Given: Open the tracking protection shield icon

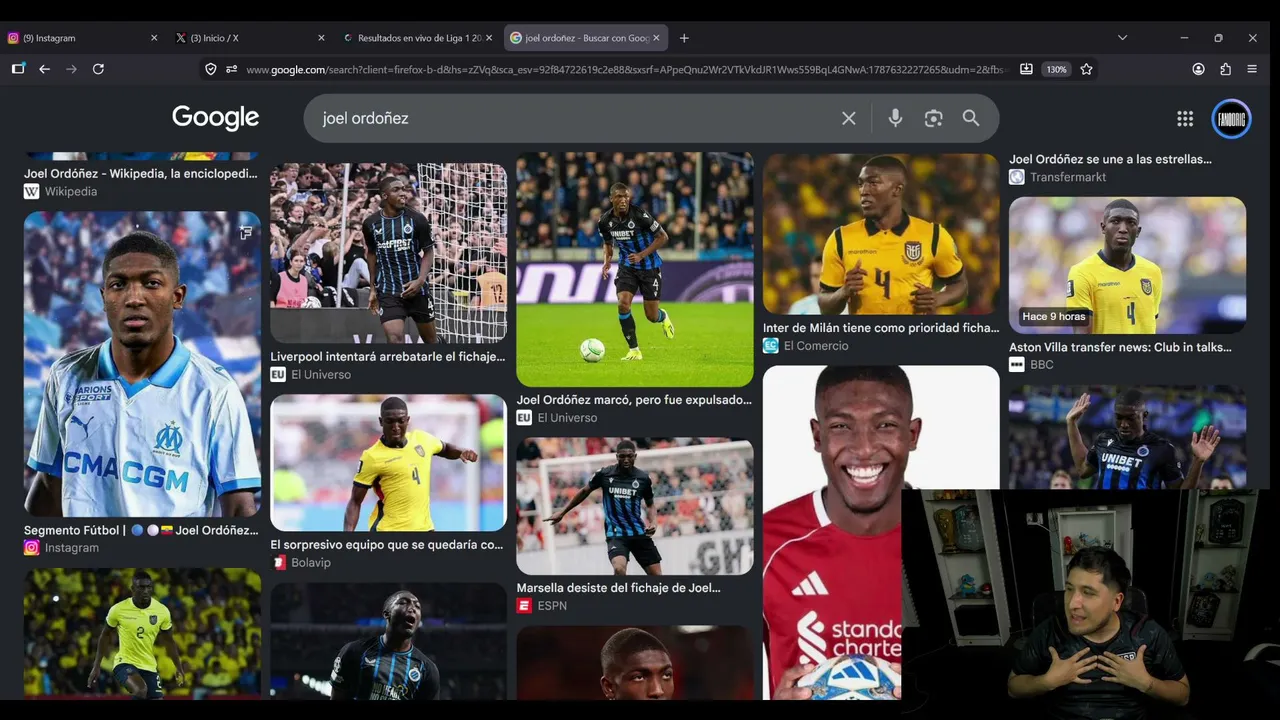Looking at the screenshot, I should coord(210,69).
